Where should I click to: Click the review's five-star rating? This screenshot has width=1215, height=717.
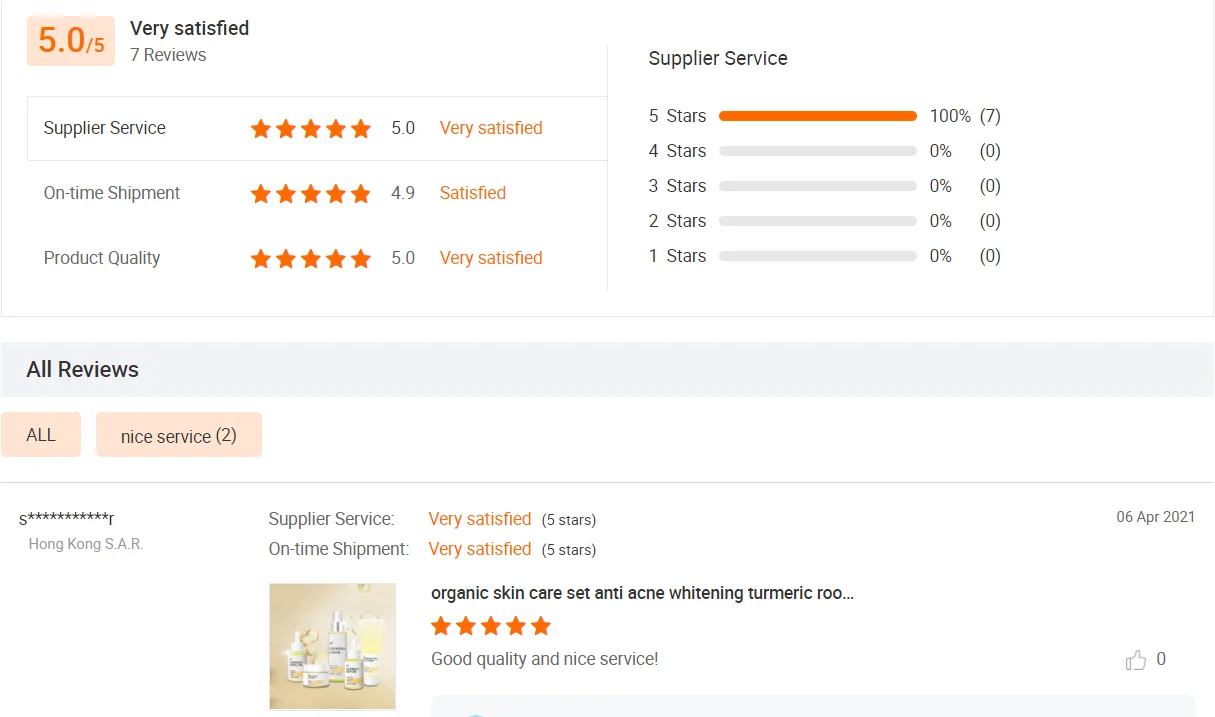490,627
